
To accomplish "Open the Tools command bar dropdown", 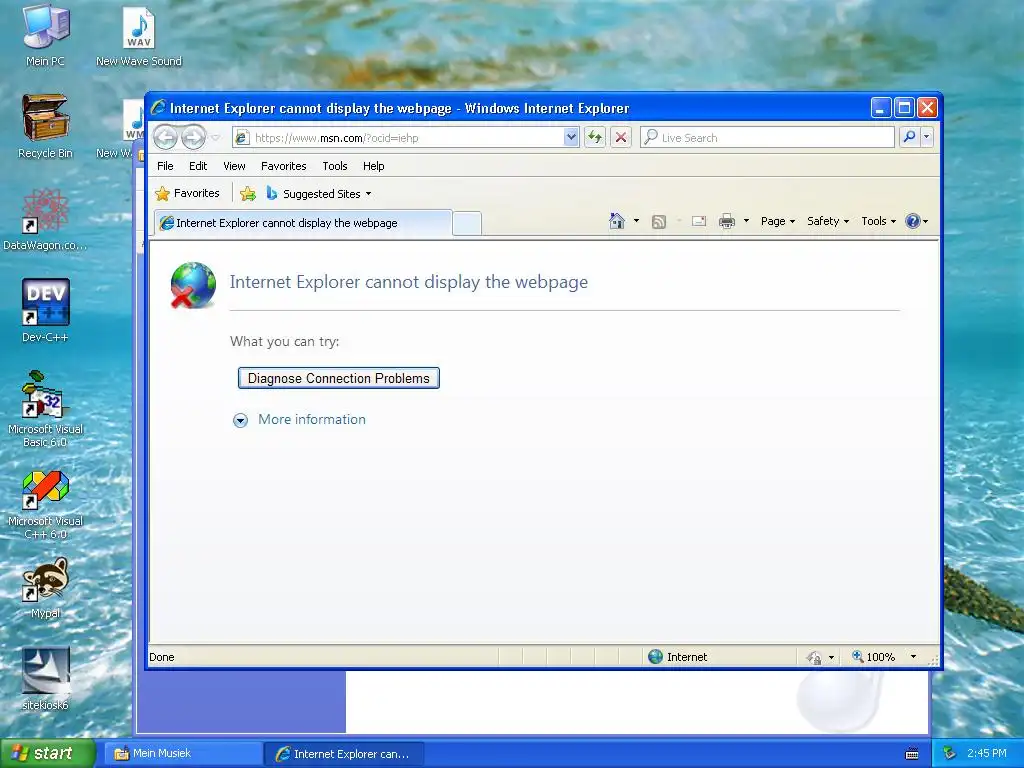I will click(878, 221).
